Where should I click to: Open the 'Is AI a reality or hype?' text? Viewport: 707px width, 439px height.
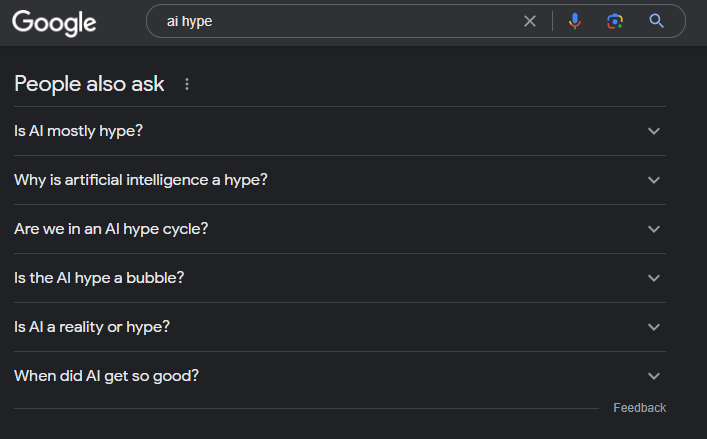[92, 327]
